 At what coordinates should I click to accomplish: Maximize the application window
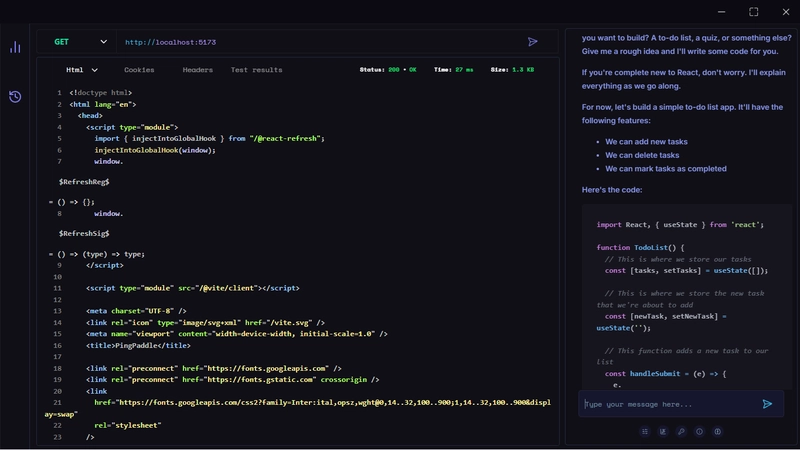pyautogui.click(x=754, y=12)
